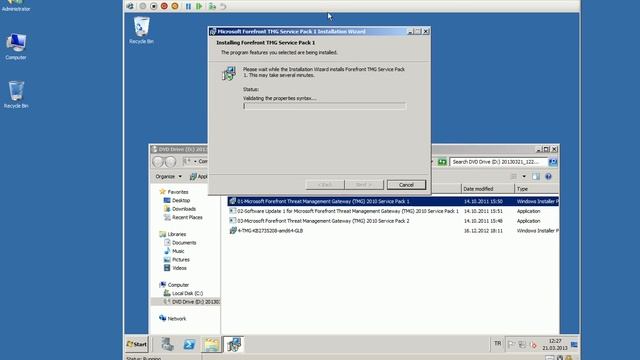Click the disabled Back button in wizard
Viewport: 640px width, 360px height.
(x=325, y=185)
